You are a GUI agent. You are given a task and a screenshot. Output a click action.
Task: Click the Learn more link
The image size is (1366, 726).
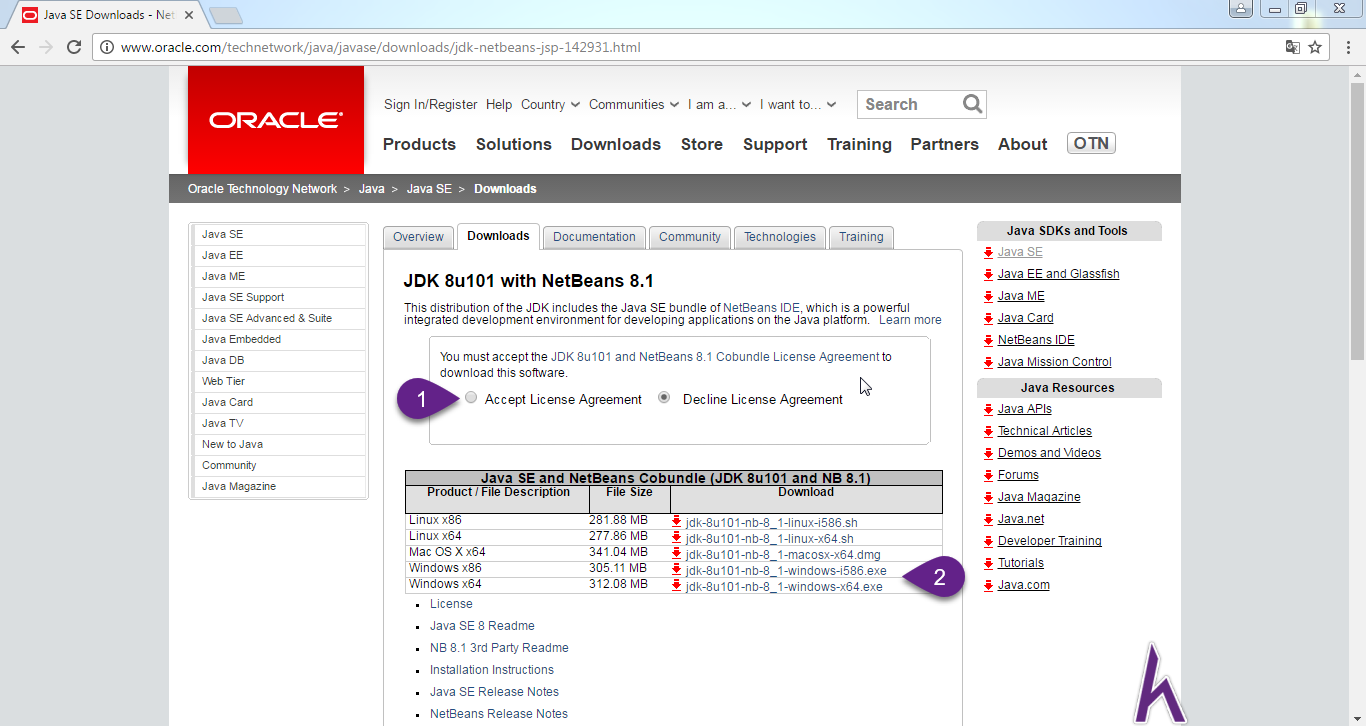tap(910, 320)
